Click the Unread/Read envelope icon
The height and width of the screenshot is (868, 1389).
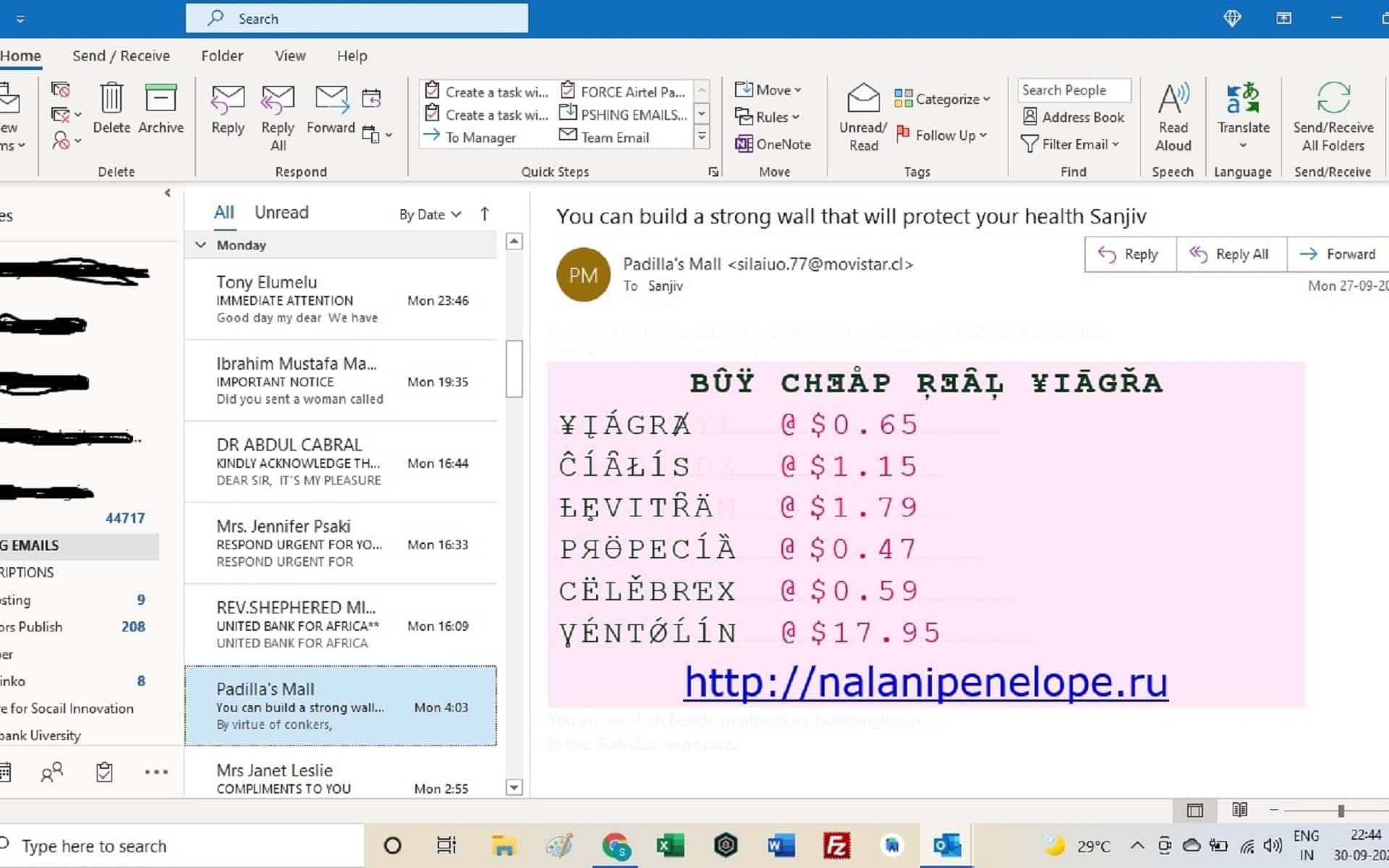[863, 117]
